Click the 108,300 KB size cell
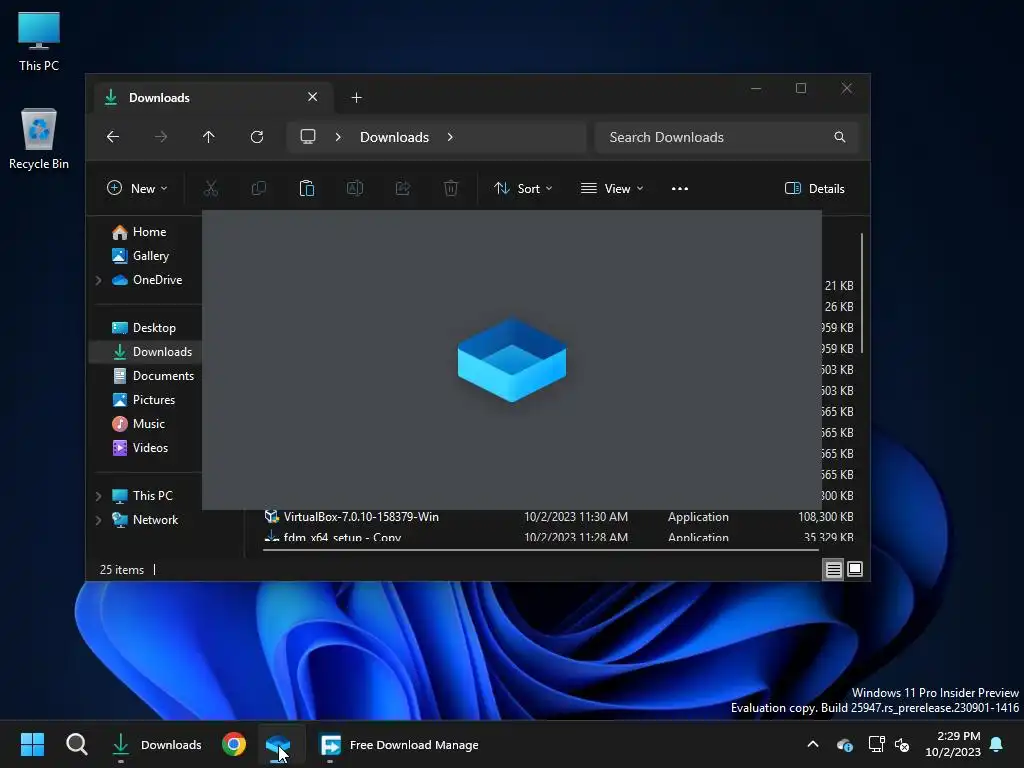This screenshot has width=1024, height=768. point(825,517)
